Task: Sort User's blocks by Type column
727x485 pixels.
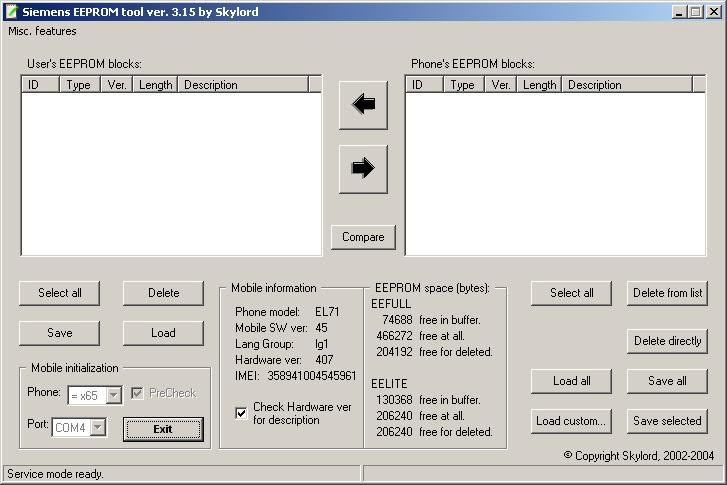Action: 80,85
